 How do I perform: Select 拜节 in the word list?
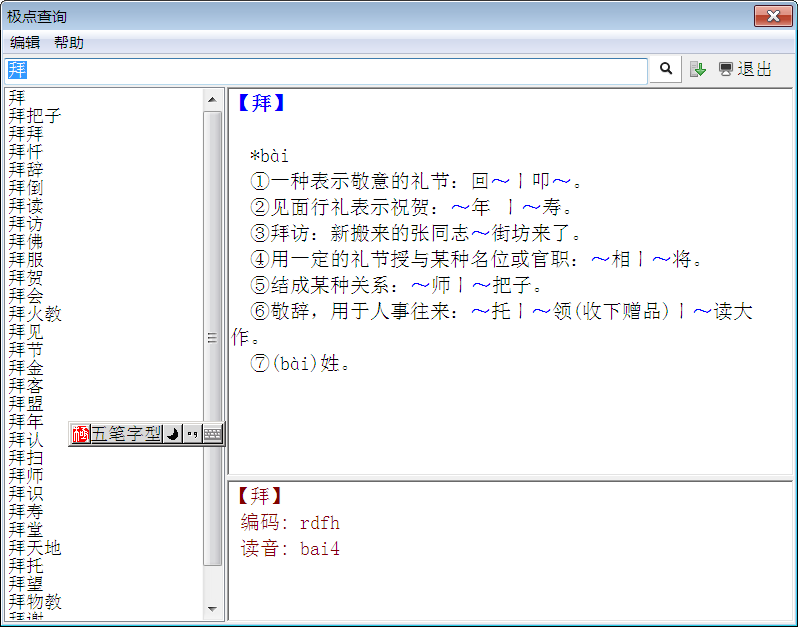tap(26, 350)
